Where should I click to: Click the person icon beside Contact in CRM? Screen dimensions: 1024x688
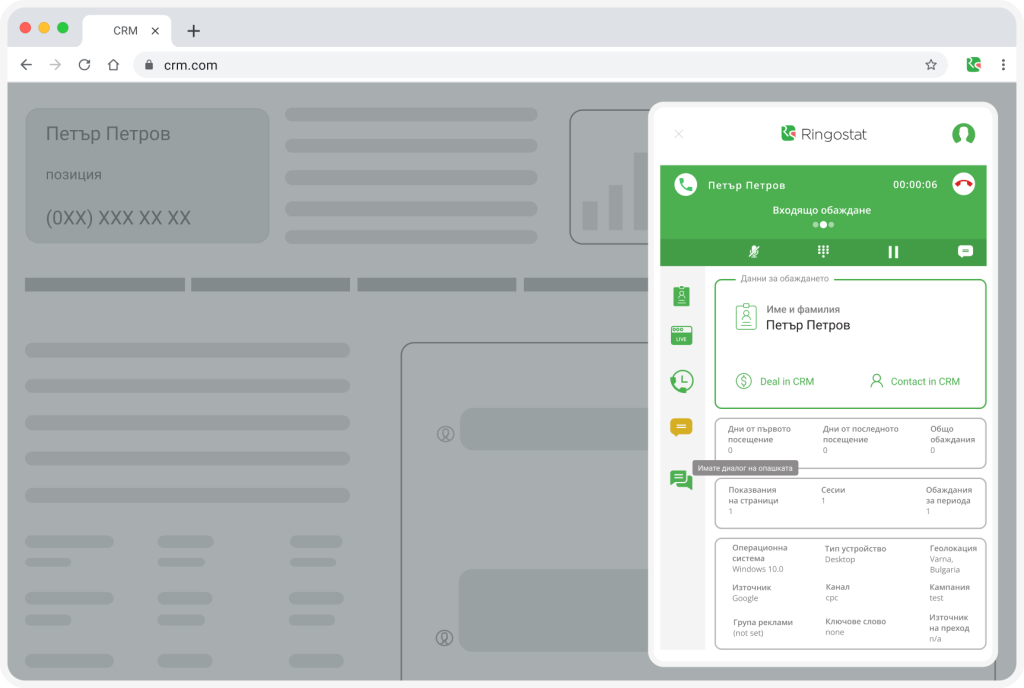tap(876, 381)
